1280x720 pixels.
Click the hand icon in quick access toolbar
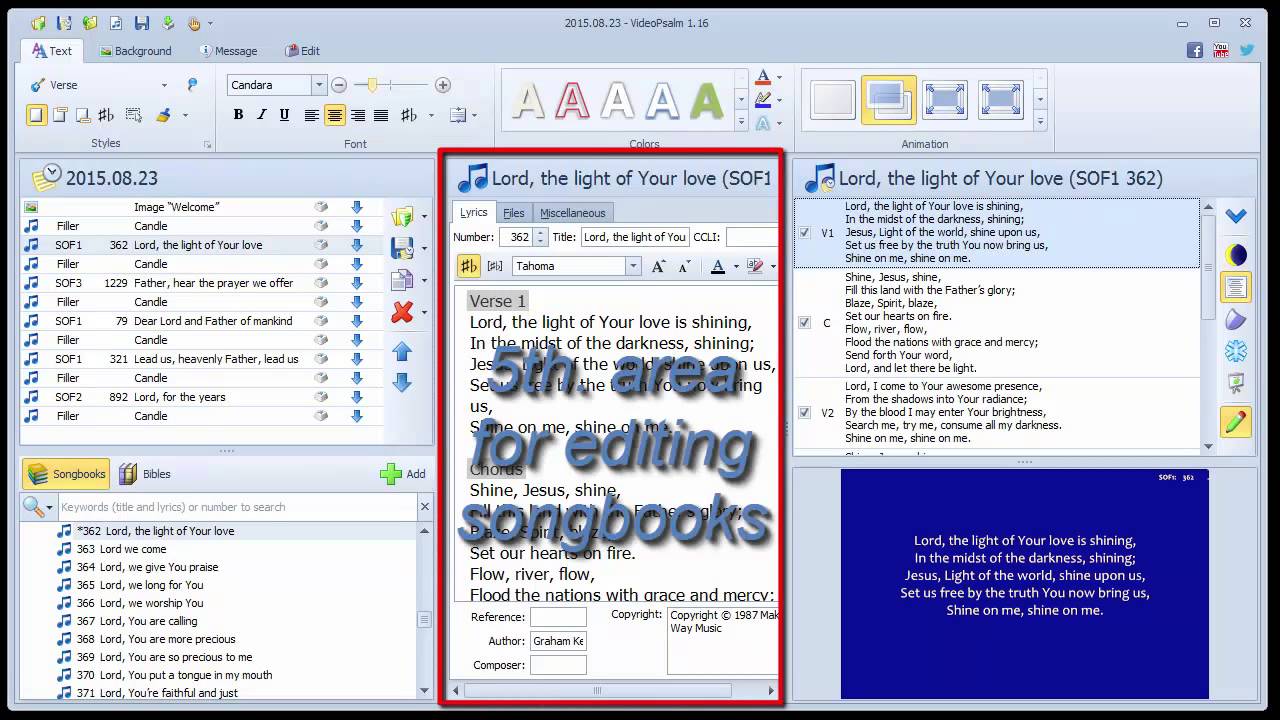(194, 23)
